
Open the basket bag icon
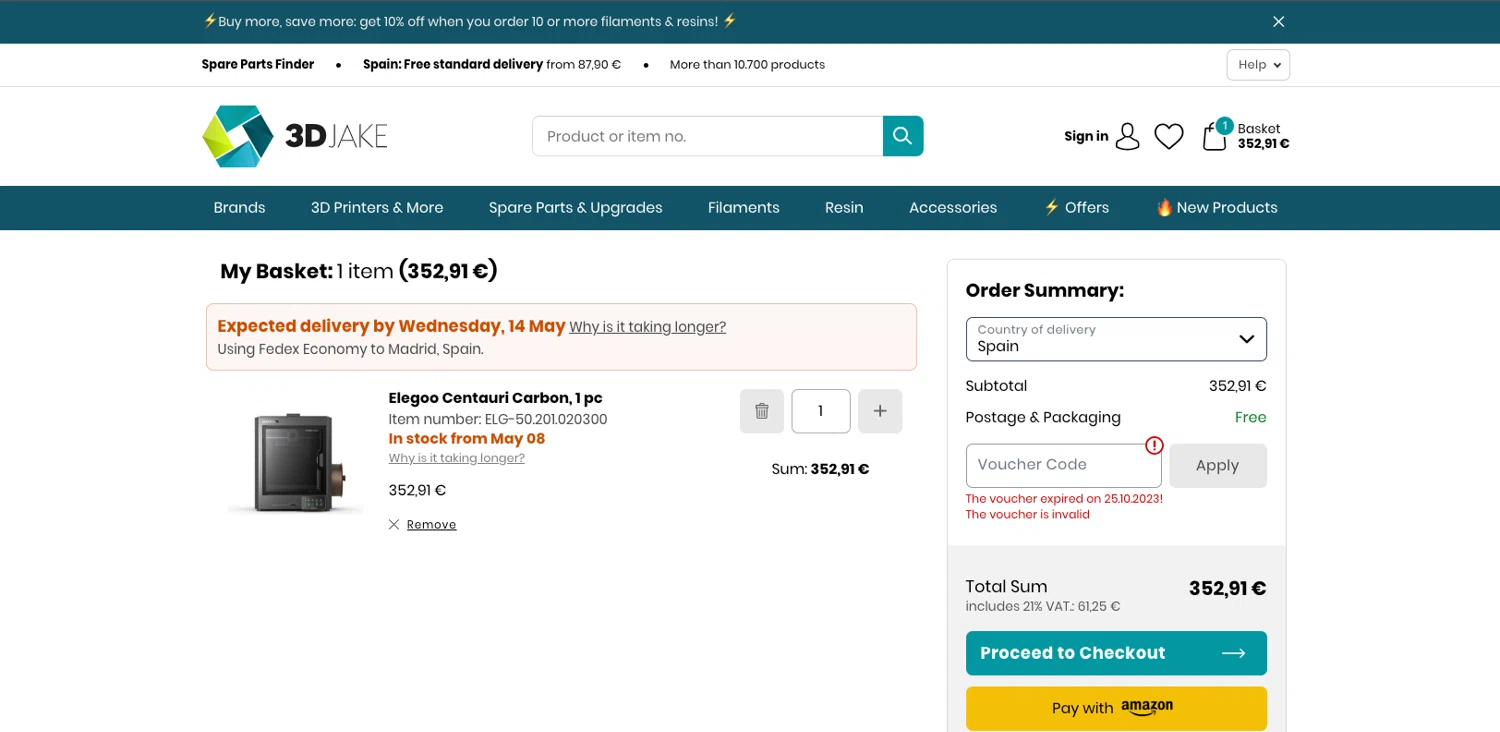pyautogui.click(x=1214, y=136)
